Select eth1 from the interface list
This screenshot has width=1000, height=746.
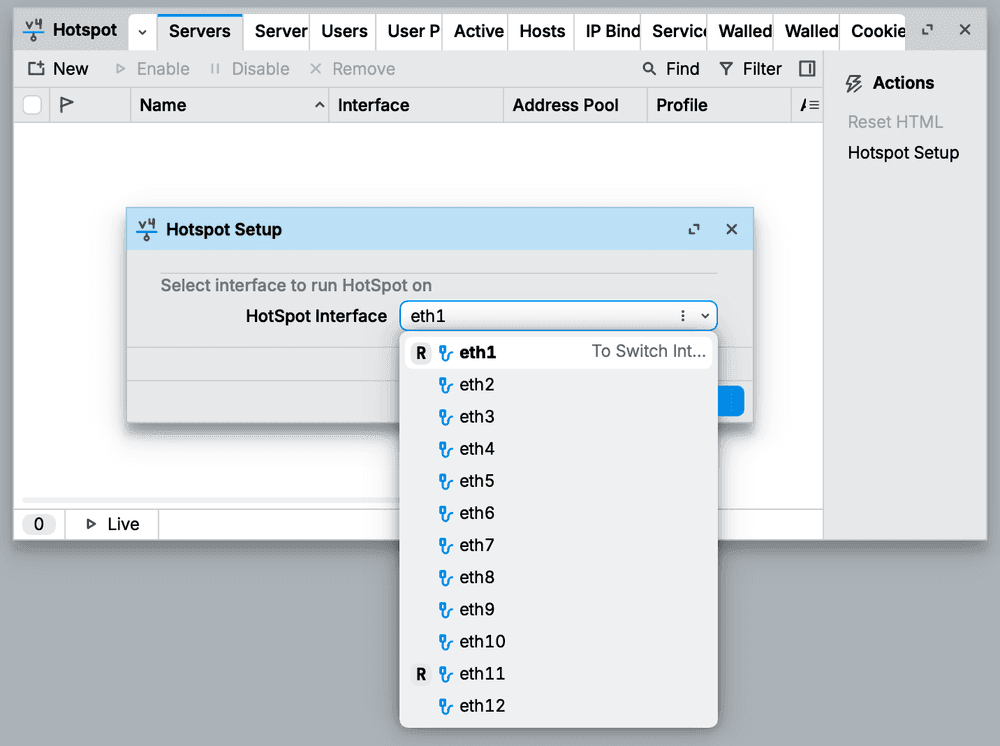coord(558,353)
